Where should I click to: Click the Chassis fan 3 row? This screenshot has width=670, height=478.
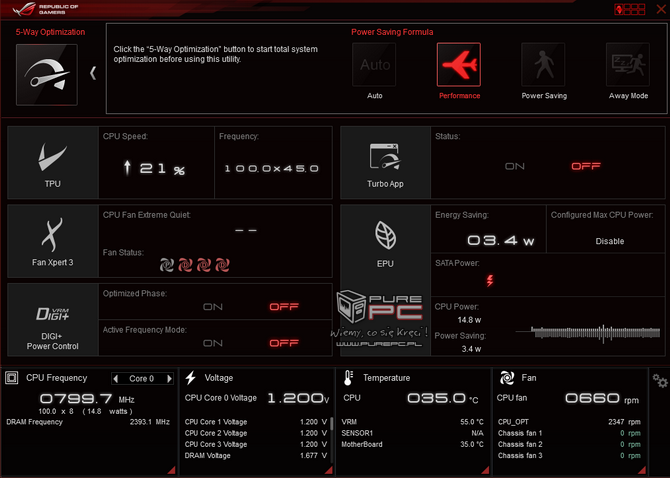pyautogui.click(x=569, y=456)
